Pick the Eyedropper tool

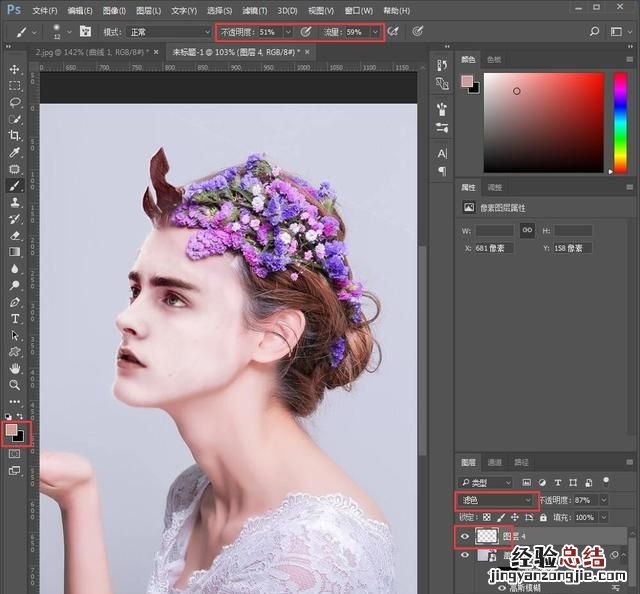pos(15,152)
